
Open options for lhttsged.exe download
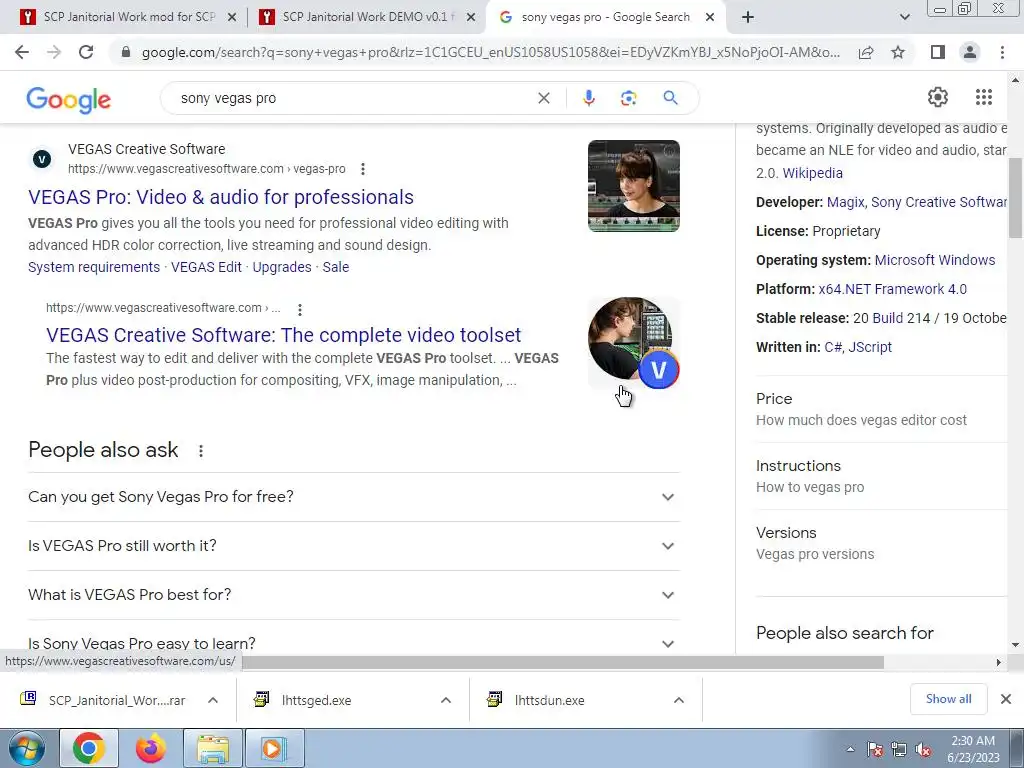pos(446,700)
